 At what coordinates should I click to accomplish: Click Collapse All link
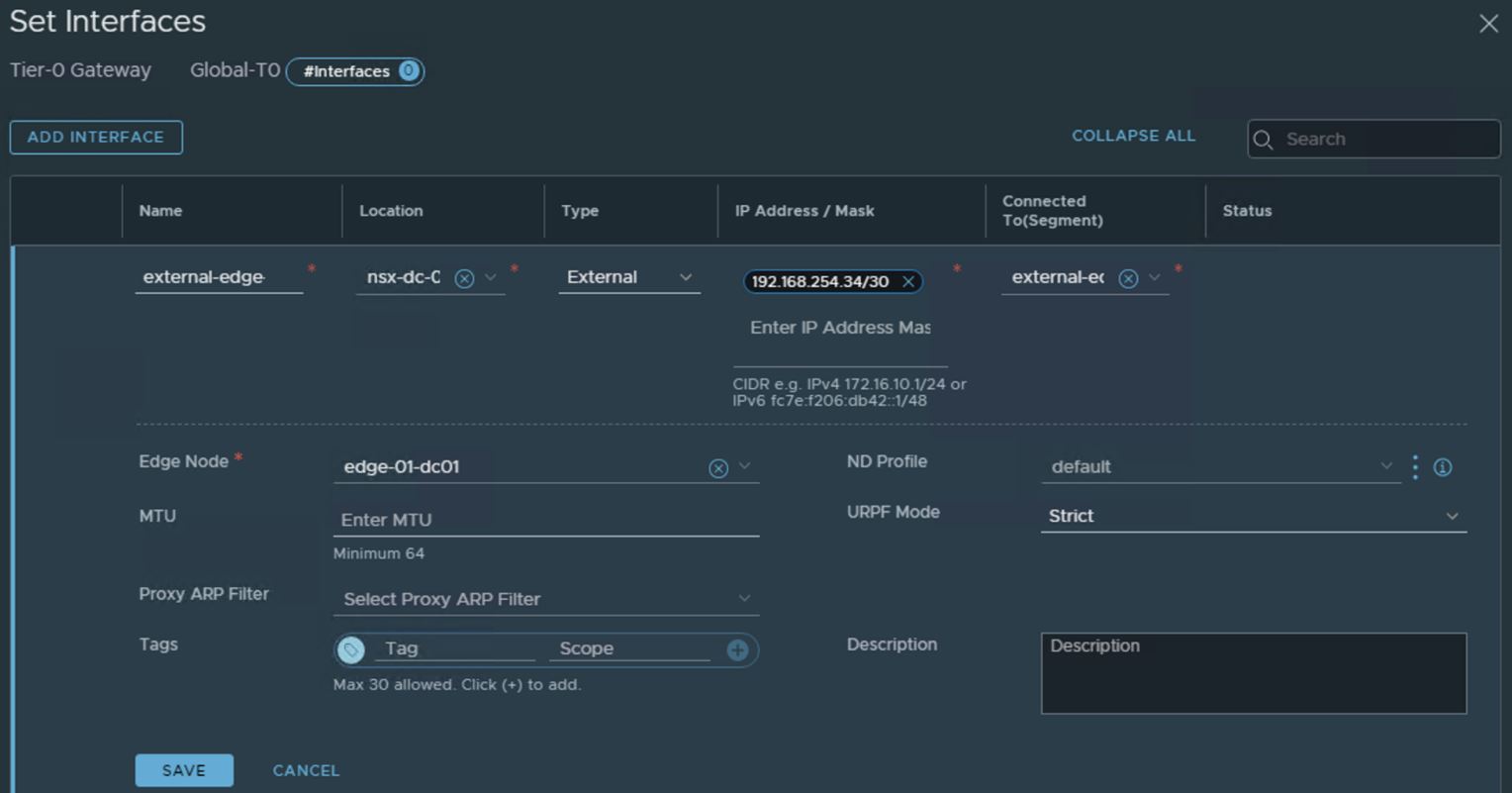[1133, 136]
